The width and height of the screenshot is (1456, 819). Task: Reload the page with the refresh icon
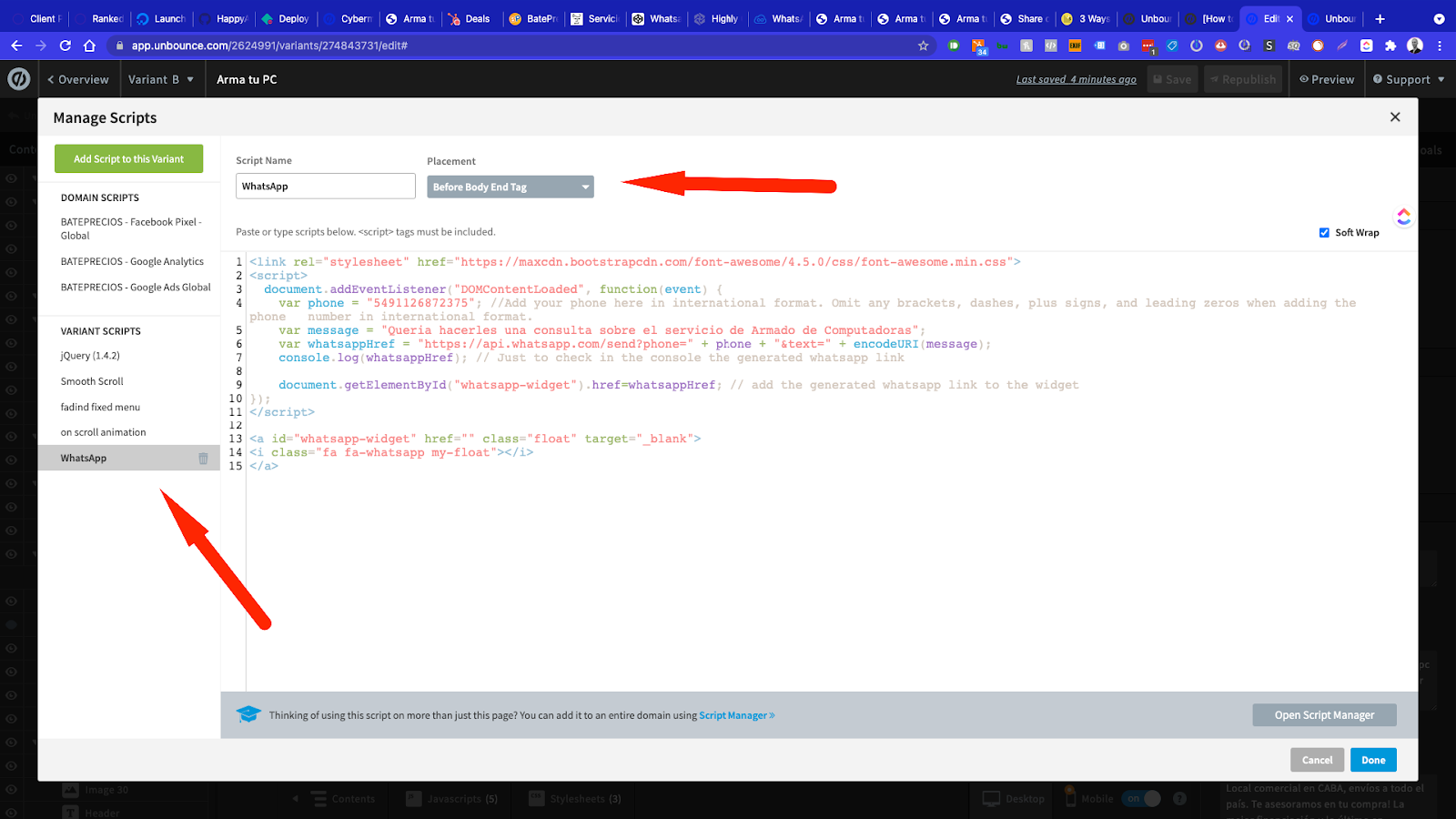pos(65,45)
